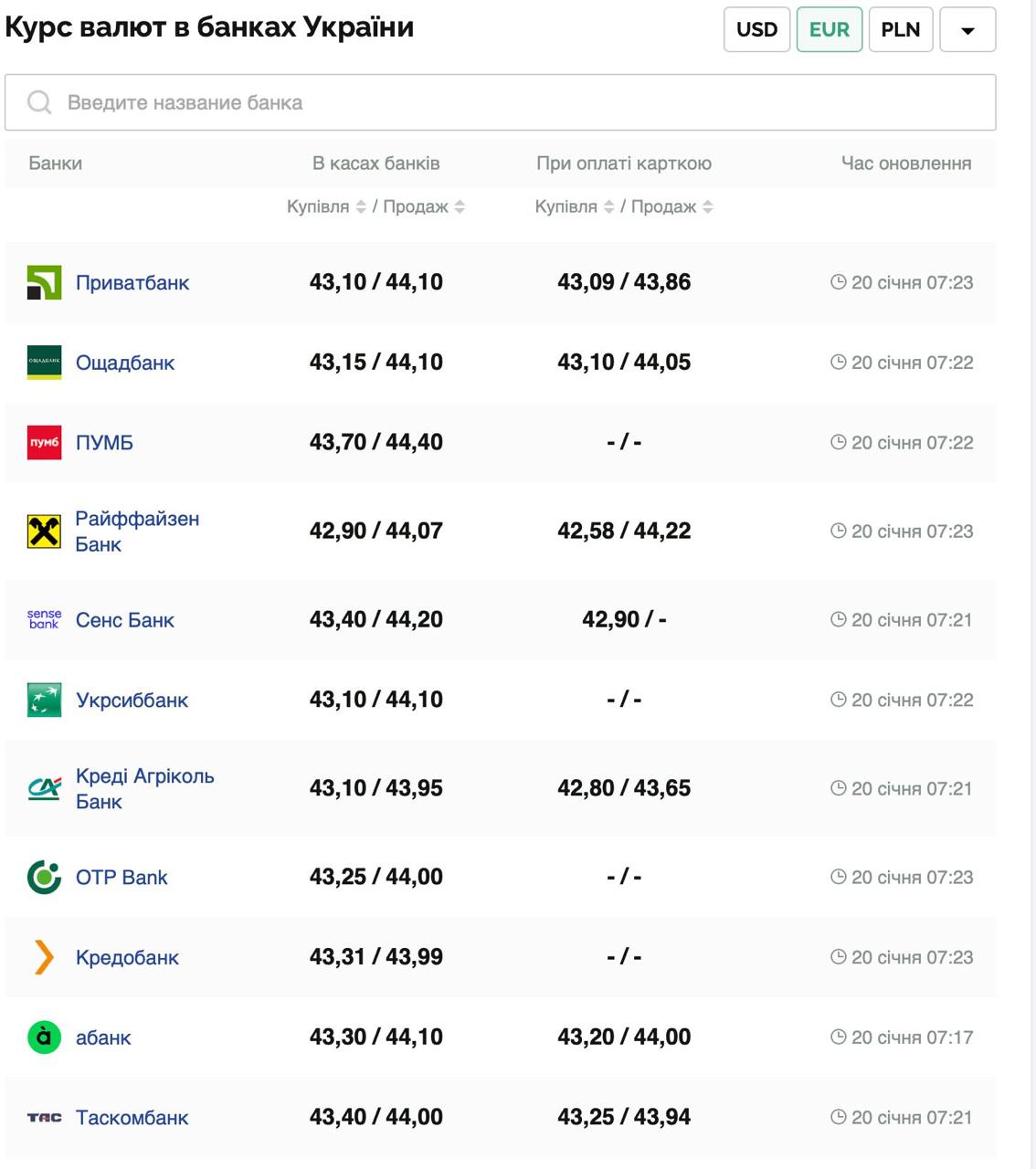The image size is (1036, 1169).
Task: Click the Sense Bank logo icon
Action: click(x=44, y=620)
